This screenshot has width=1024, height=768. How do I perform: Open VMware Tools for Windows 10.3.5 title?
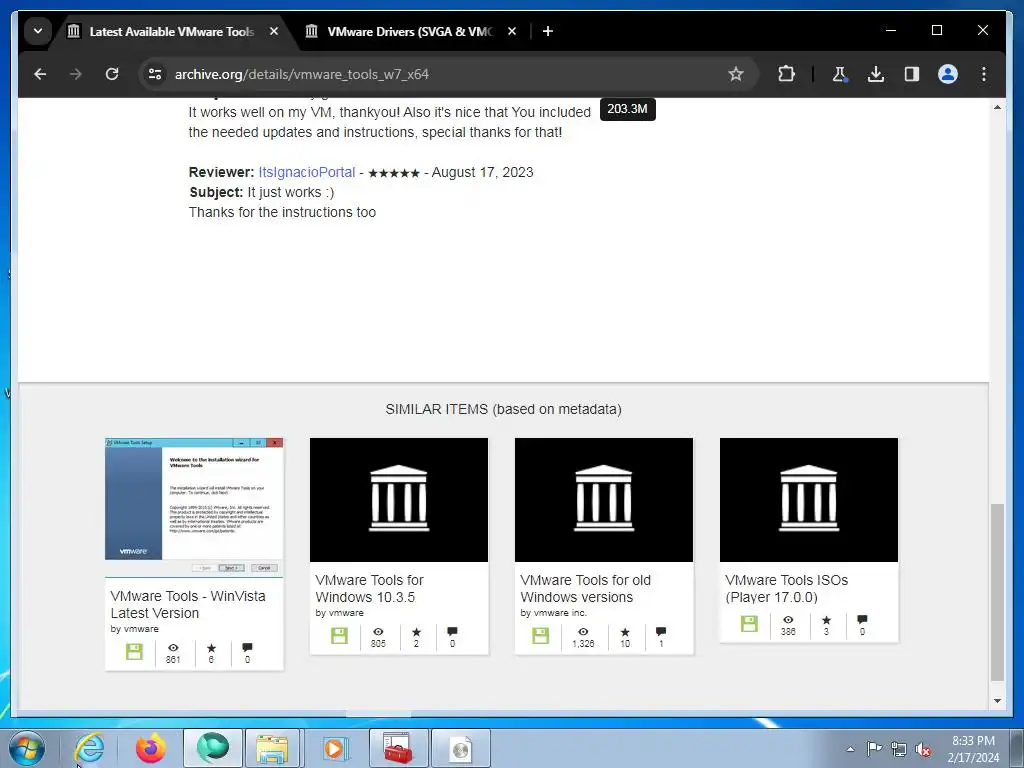tap(370, 588)
